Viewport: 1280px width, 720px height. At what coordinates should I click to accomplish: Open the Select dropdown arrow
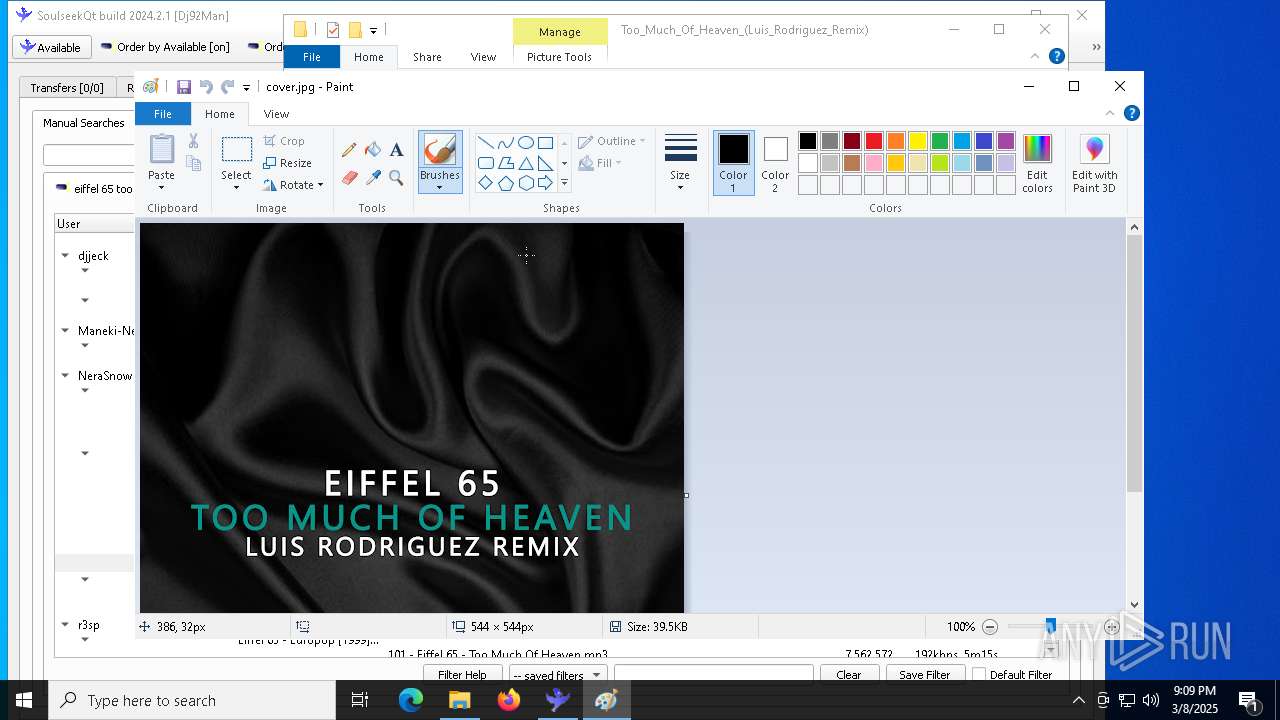pyautogui.click(x=236, y=187)
